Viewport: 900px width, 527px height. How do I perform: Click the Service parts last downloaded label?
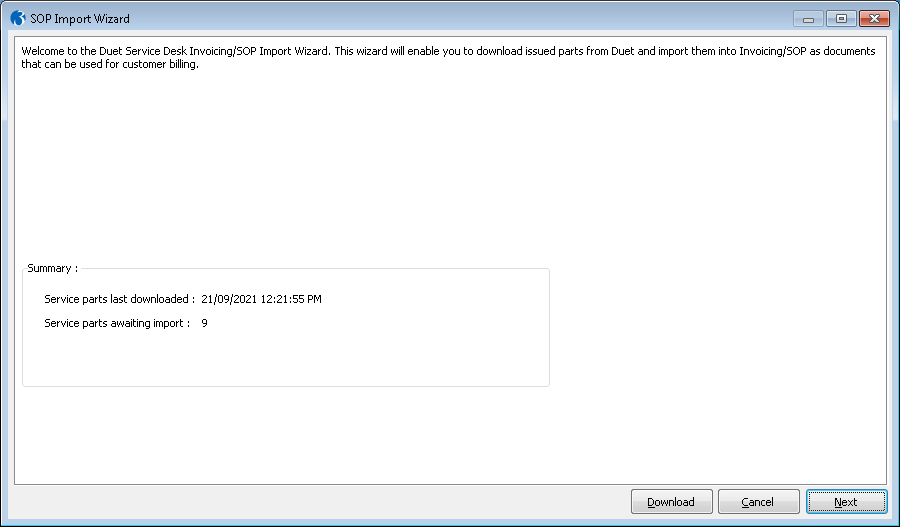point(119,299)
